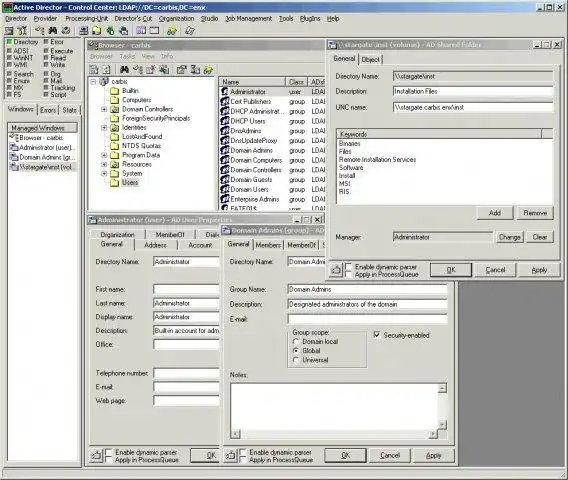Click the Users folder icon in the tree
Viewport: 568px width, 480px height.
[x=114, y=183]
